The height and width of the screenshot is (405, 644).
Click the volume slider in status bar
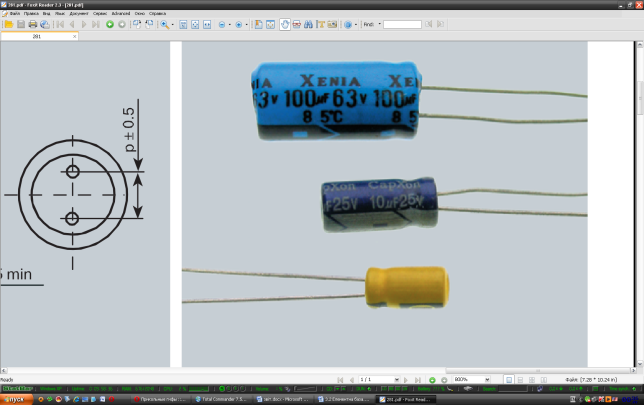[x=305, y=389]
